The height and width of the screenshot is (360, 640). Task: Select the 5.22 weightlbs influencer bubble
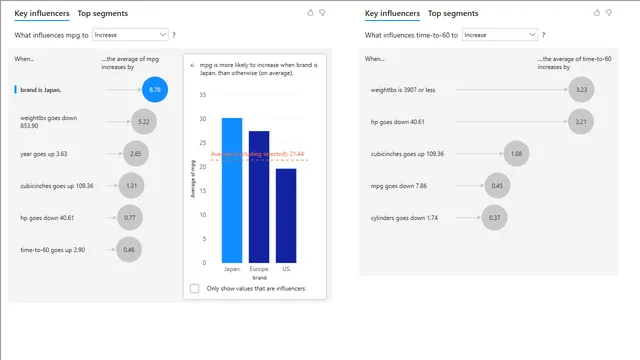(x=144, y=122)
